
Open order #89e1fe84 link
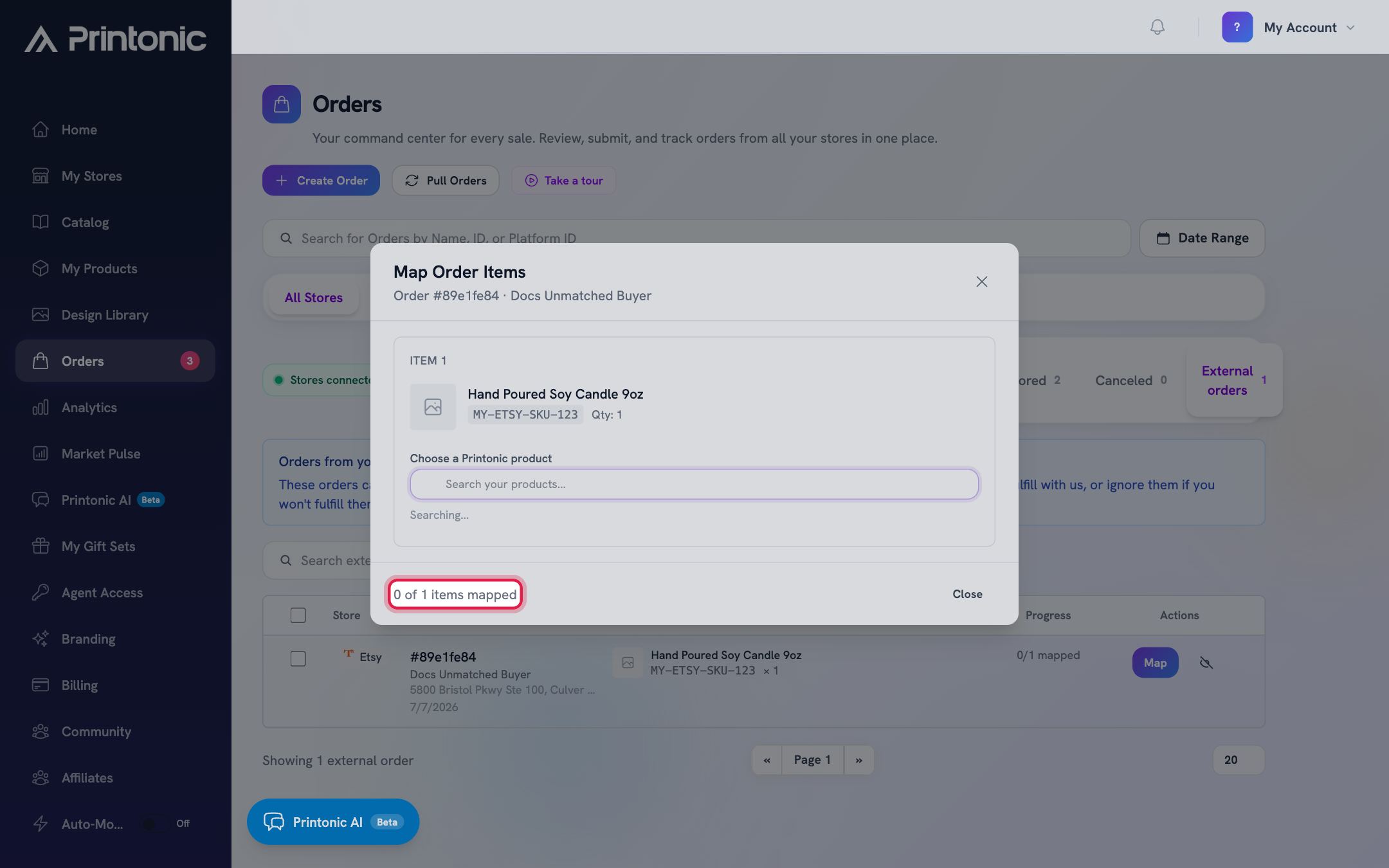442,656
